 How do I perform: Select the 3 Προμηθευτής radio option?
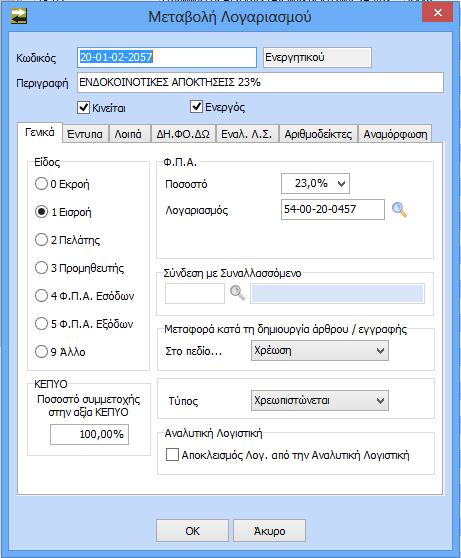(x=41, y=268)
